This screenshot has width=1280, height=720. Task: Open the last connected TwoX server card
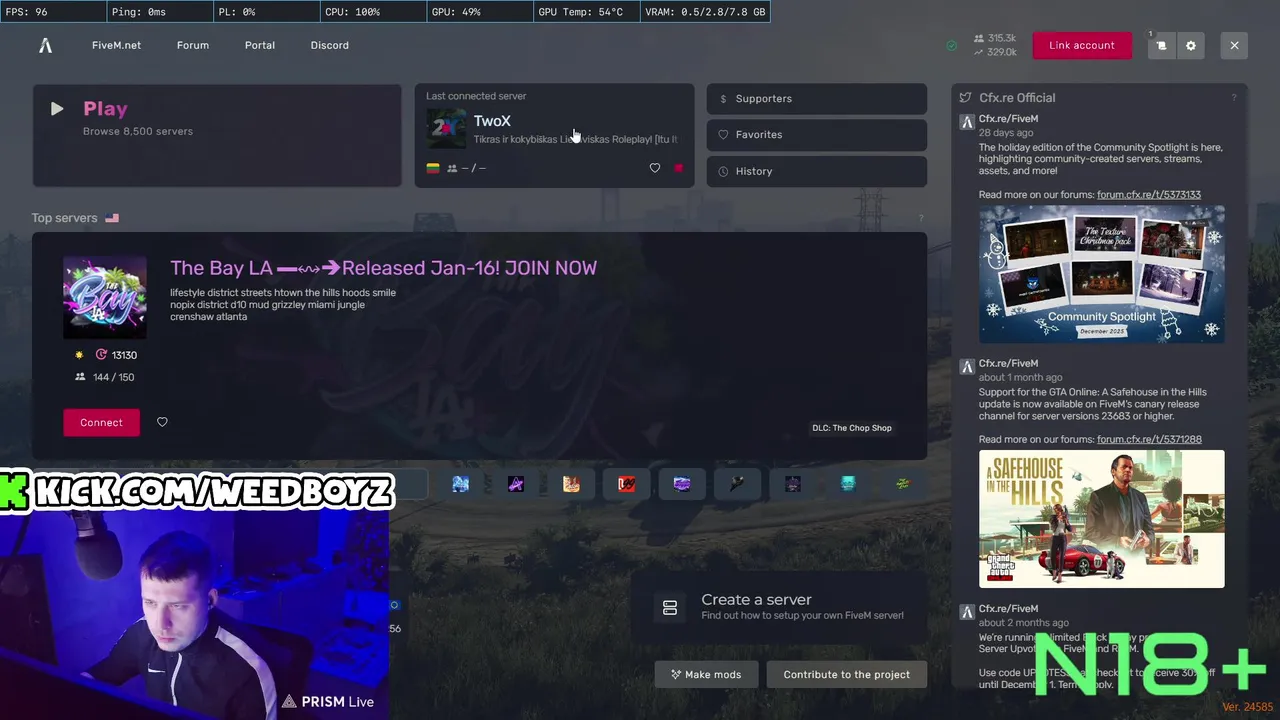pos(554,135)
